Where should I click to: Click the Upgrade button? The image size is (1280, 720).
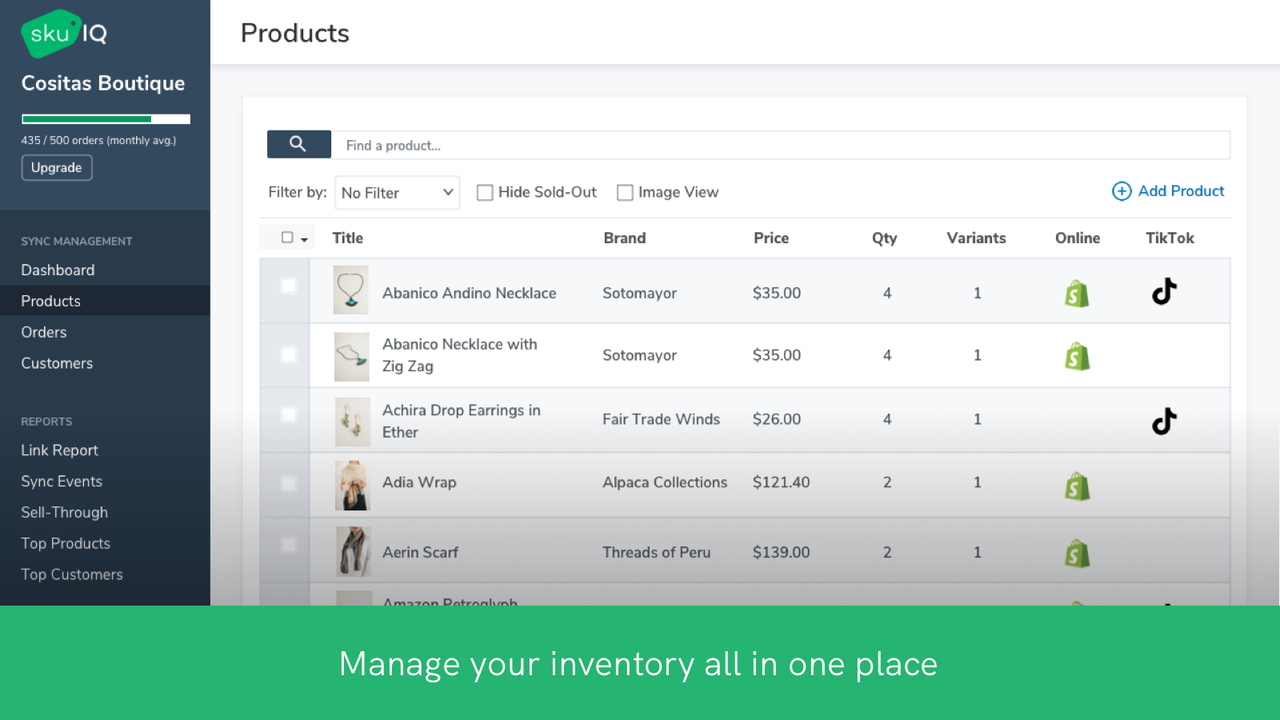point(56,167)
